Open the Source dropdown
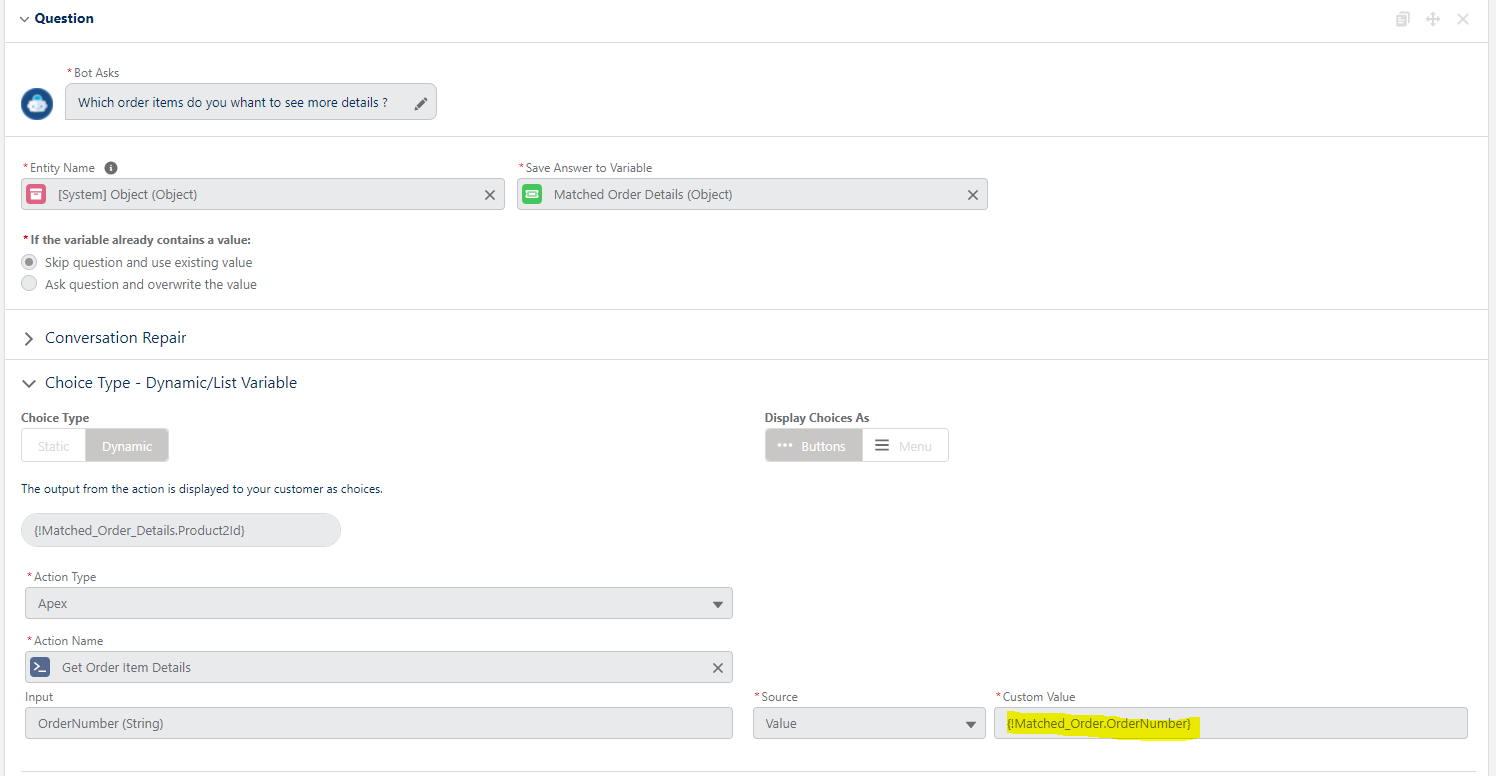The width and height of the screenshot is (1496, 776). 868,723
